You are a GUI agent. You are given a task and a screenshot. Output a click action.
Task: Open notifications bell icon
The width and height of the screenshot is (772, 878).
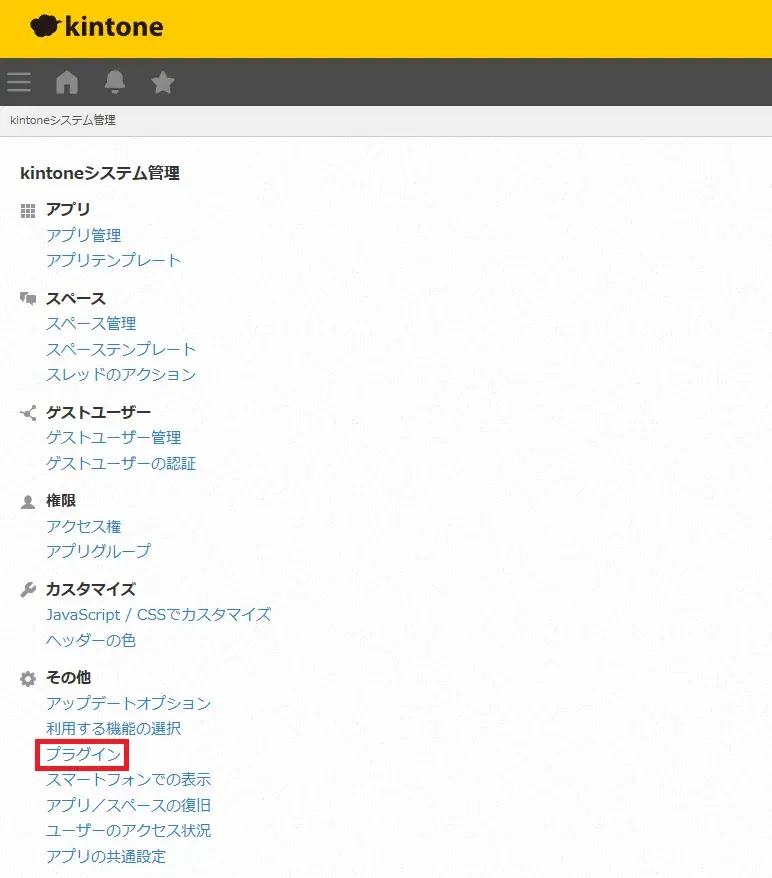[x=115, y=82]
